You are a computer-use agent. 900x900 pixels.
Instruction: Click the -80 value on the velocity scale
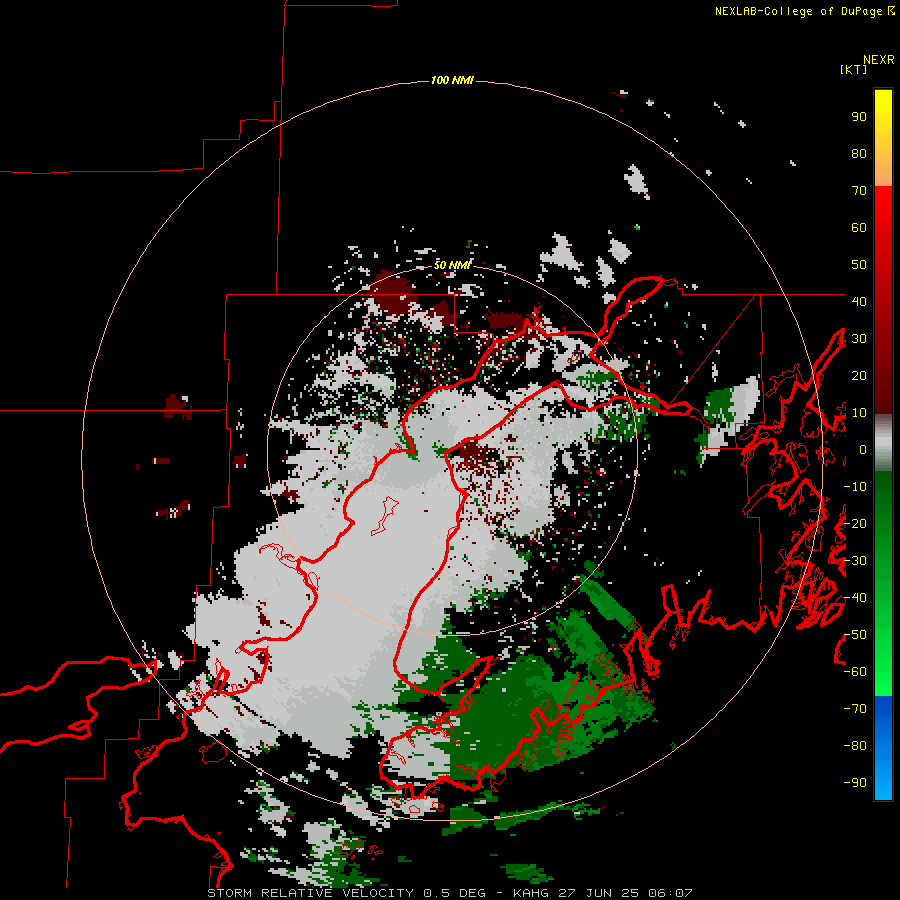(855, 746)
